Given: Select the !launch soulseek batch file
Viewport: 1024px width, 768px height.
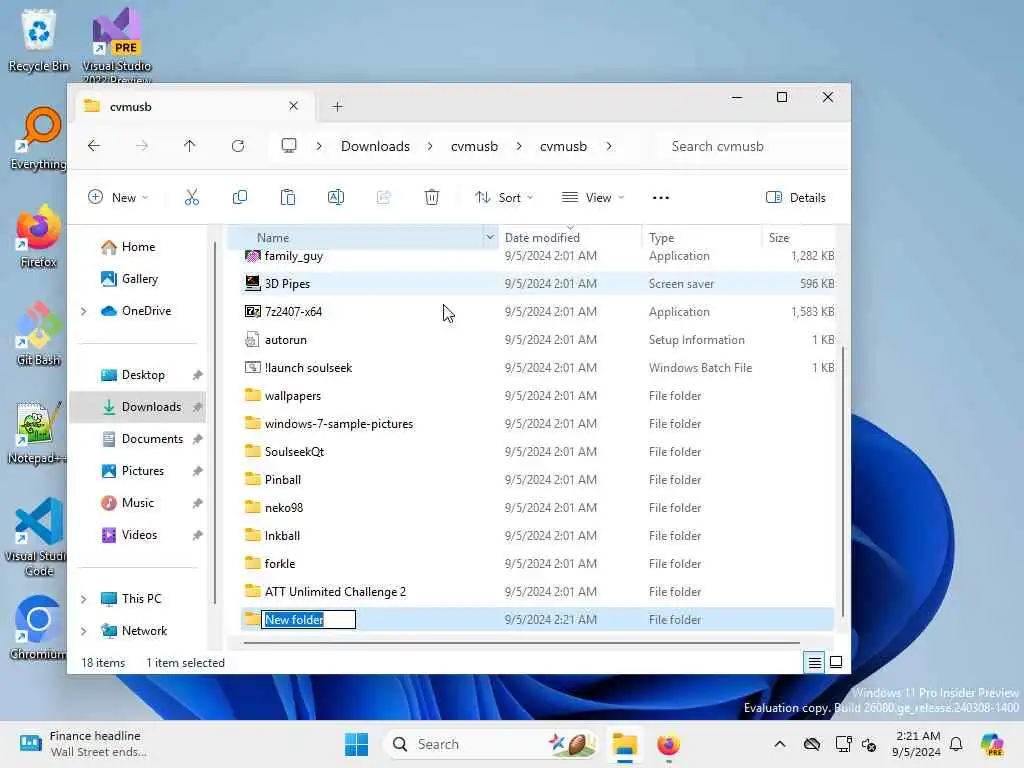Looking at the screenshot, I should (x=539, y=368).
